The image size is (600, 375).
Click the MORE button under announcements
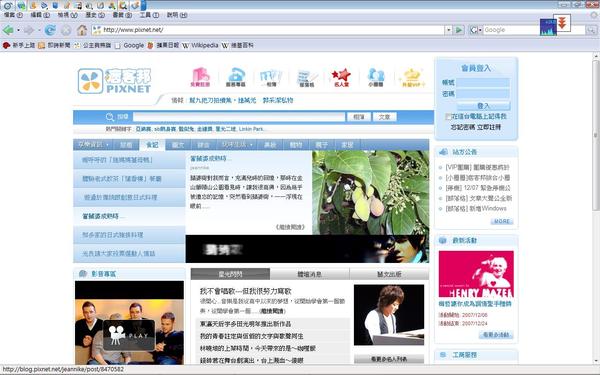click(502, 221)
